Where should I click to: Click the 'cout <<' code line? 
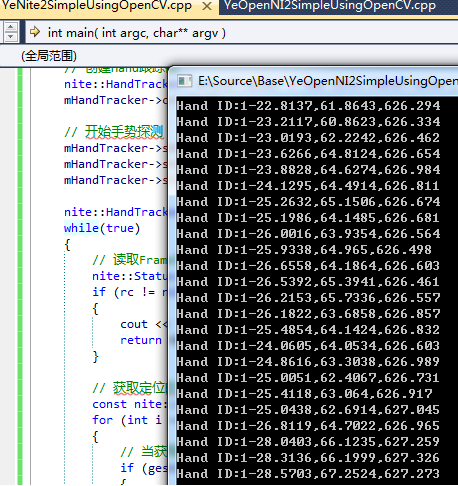pyautogui.click(x=144, y=324)
